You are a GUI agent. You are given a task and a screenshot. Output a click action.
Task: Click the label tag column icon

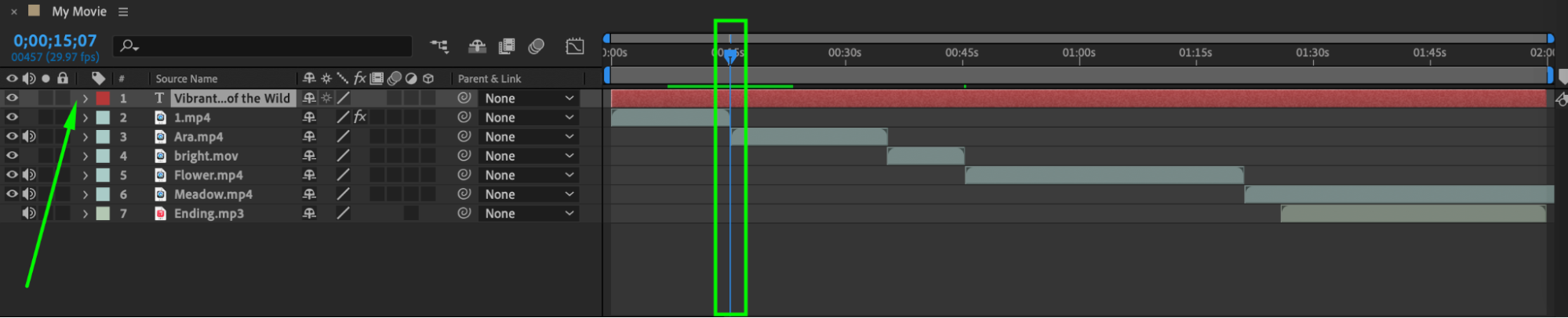coord(98,78)
